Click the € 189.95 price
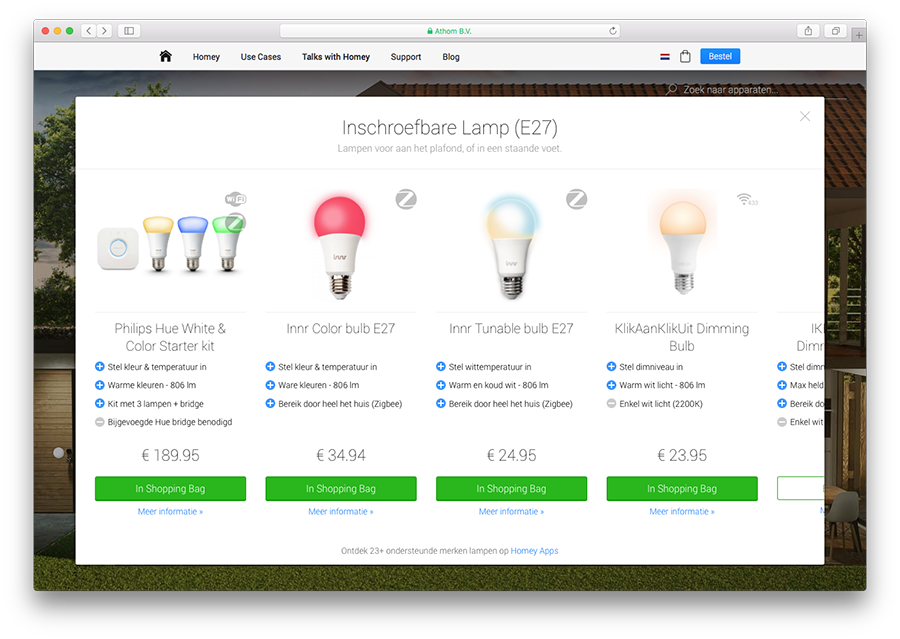The image size is (900, 639). (170, 455)
